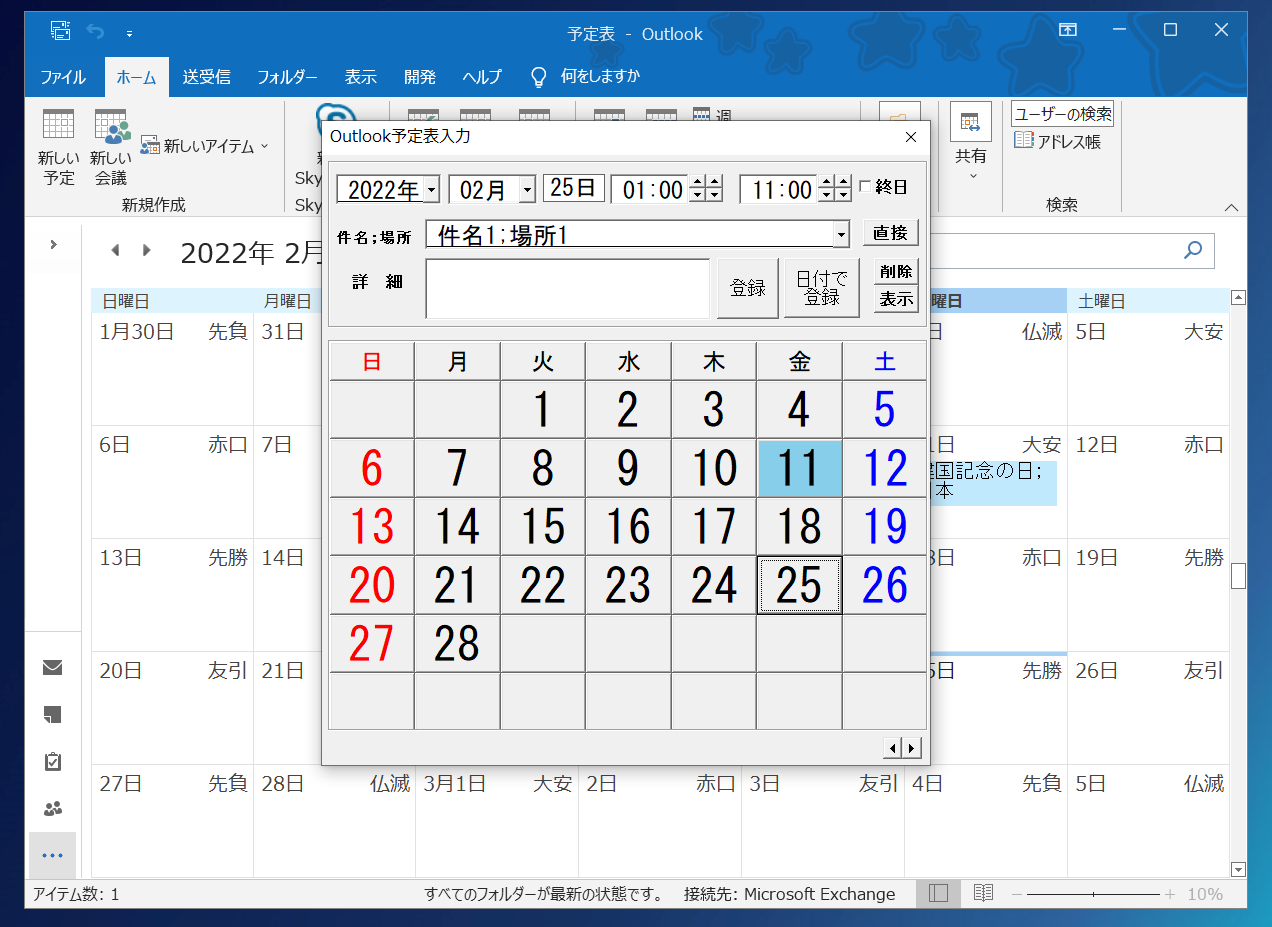Switch to the 表示 tab

point(360,77)
